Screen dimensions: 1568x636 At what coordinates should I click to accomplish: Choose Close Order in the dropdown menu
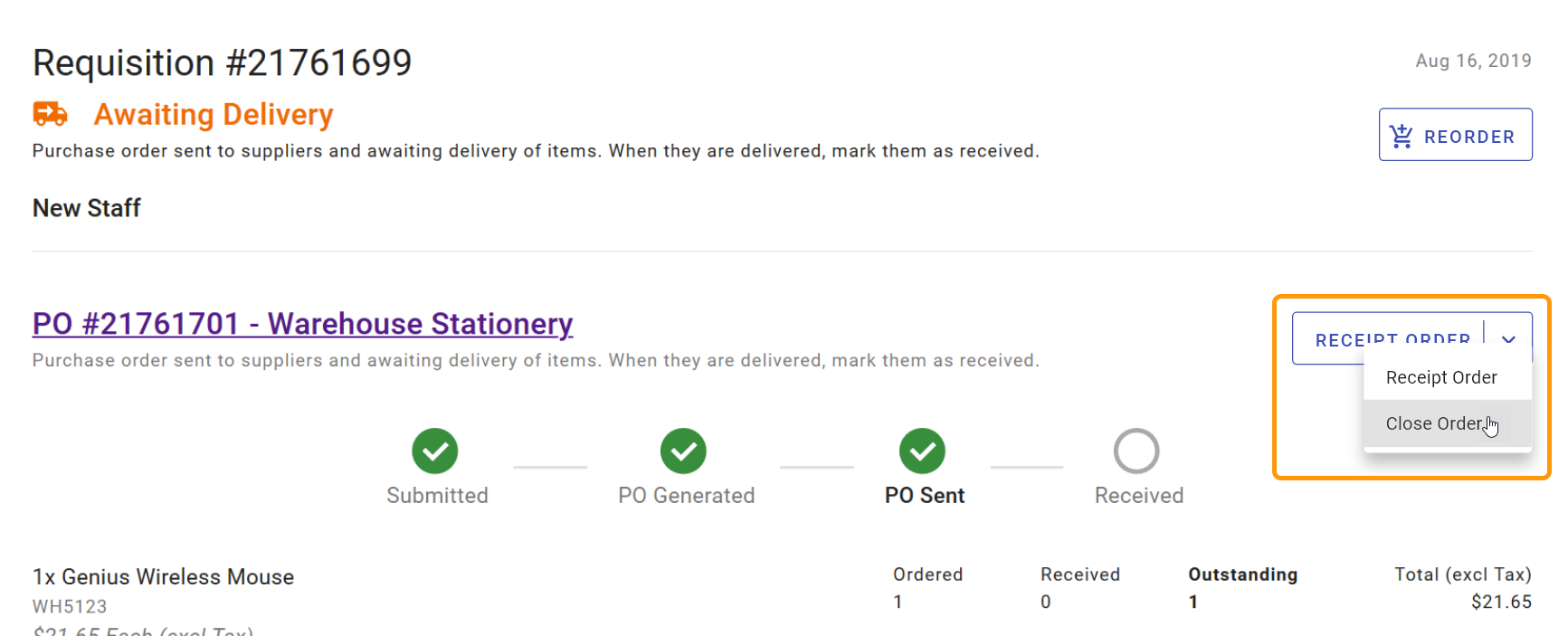(1434, 423)
